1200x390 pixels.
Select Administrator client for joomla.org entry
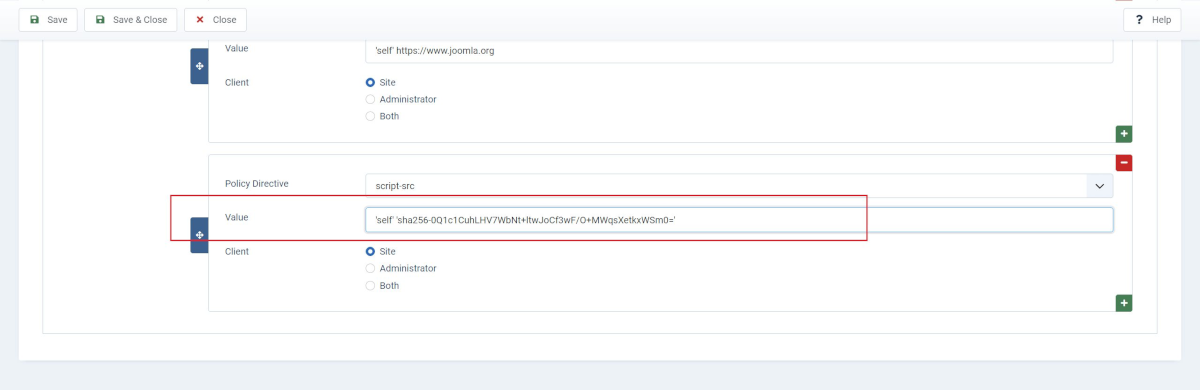(x=370, y=99)
